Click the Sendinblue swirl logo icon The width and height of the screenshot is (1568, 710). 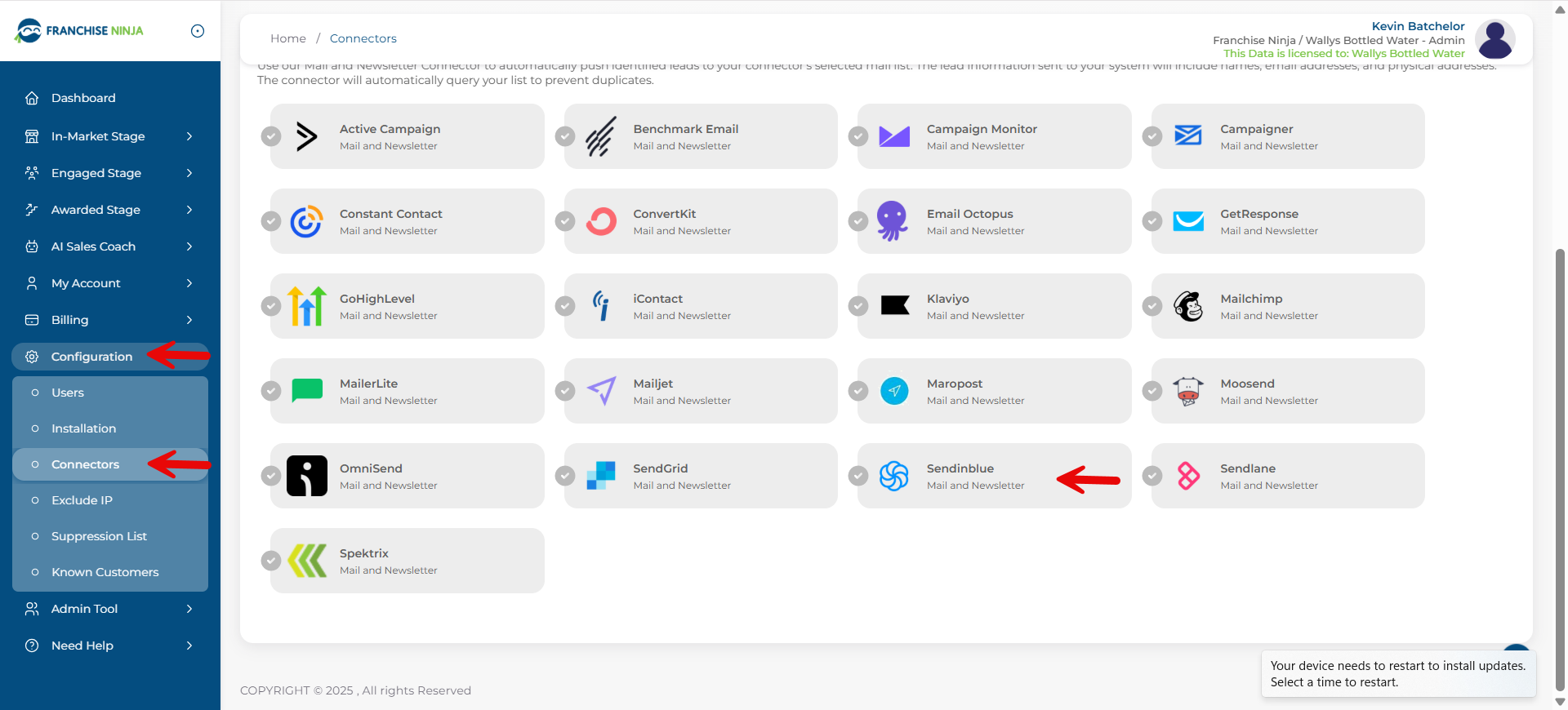click(894, 476)
